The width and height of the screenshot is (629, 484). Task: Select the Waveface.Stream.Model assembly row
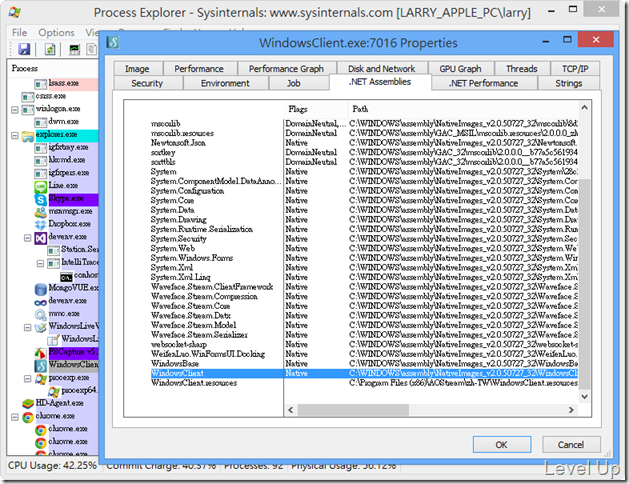pyautogui.click(x=364, y=325)
